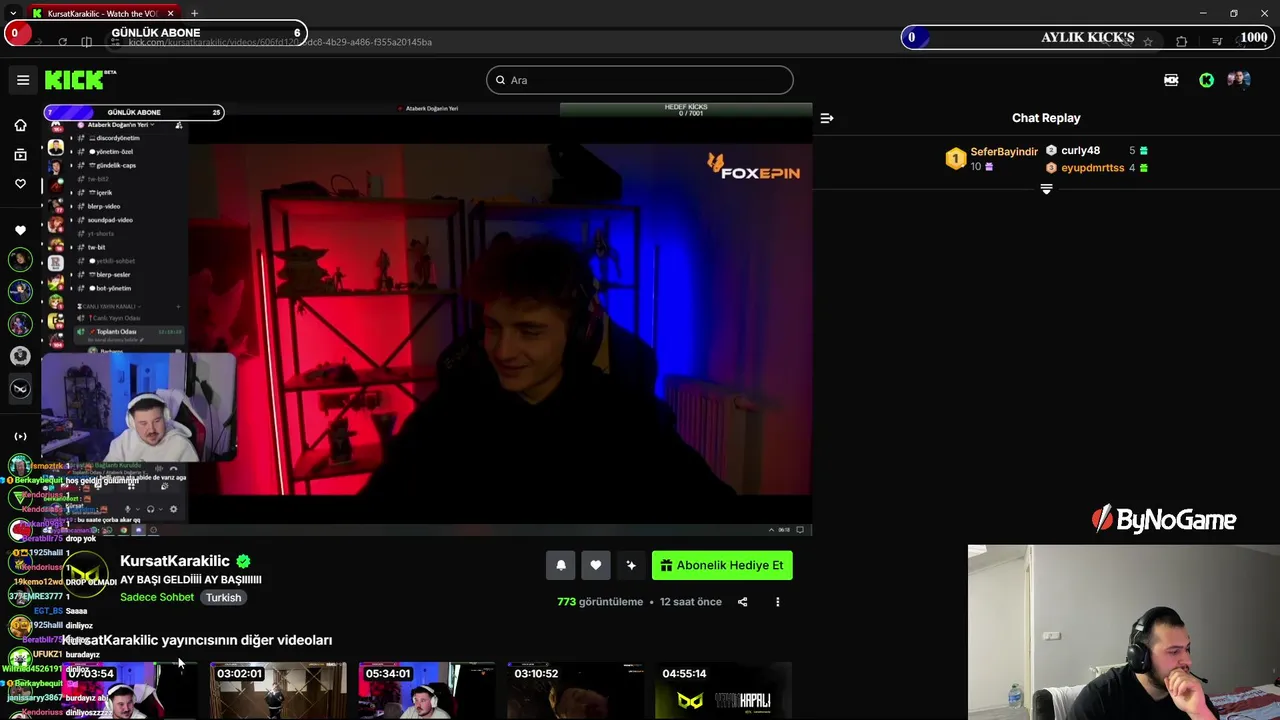
Task: Click Abonelik Hediye Et button
Action: point(722,565)
